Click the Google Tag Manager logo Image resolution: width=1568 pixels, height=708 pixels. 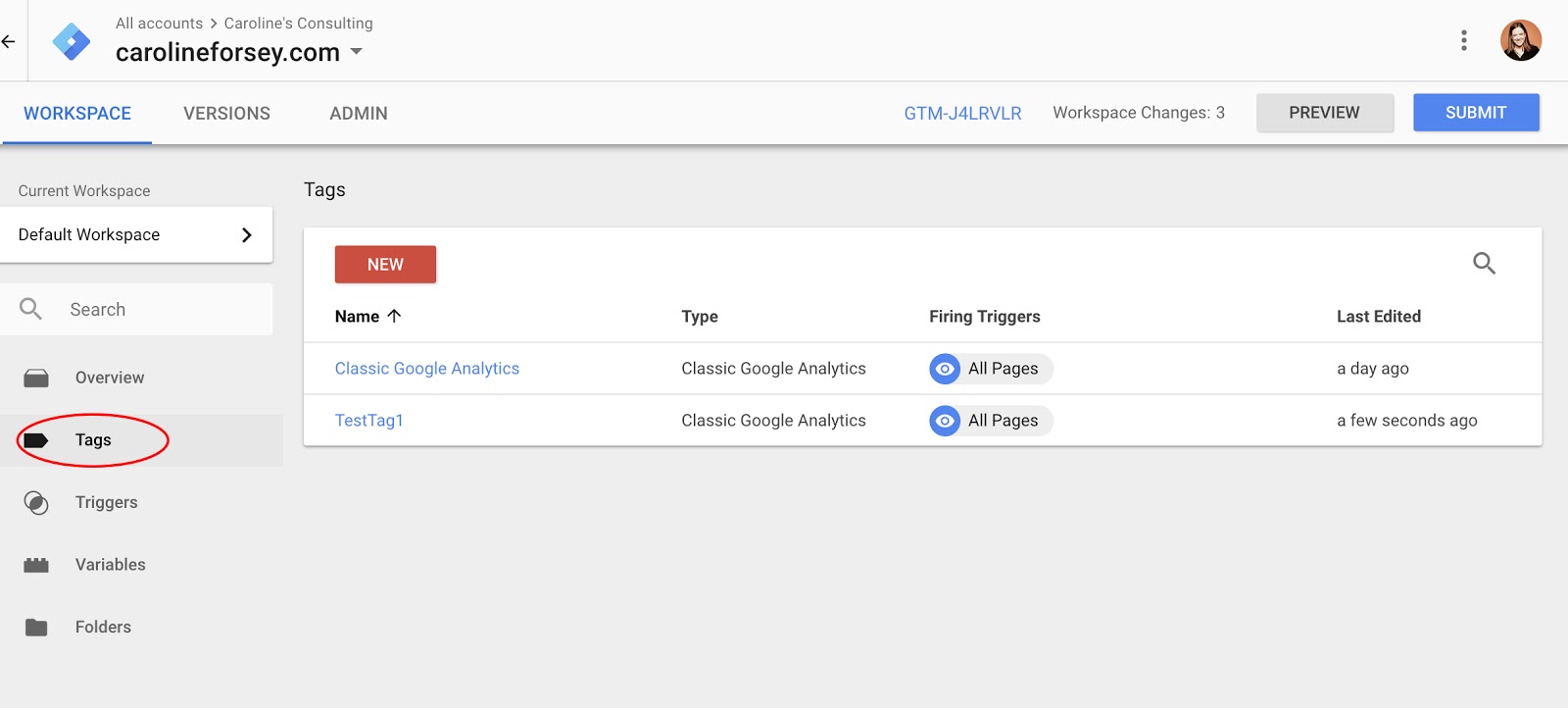[72, 41]
